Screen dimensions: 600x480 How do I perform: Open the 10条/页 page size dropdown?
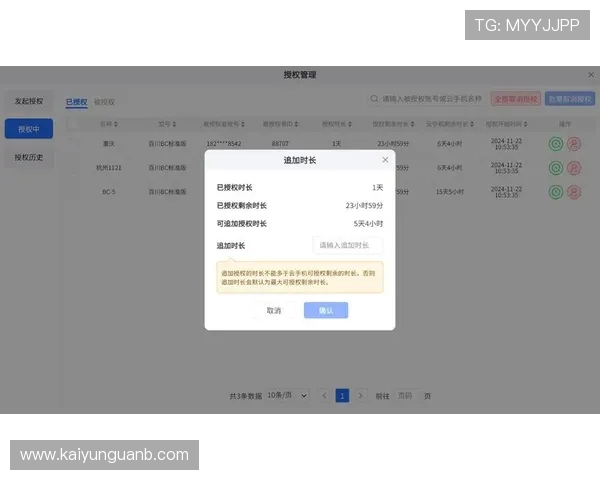(x=287, y=395)
